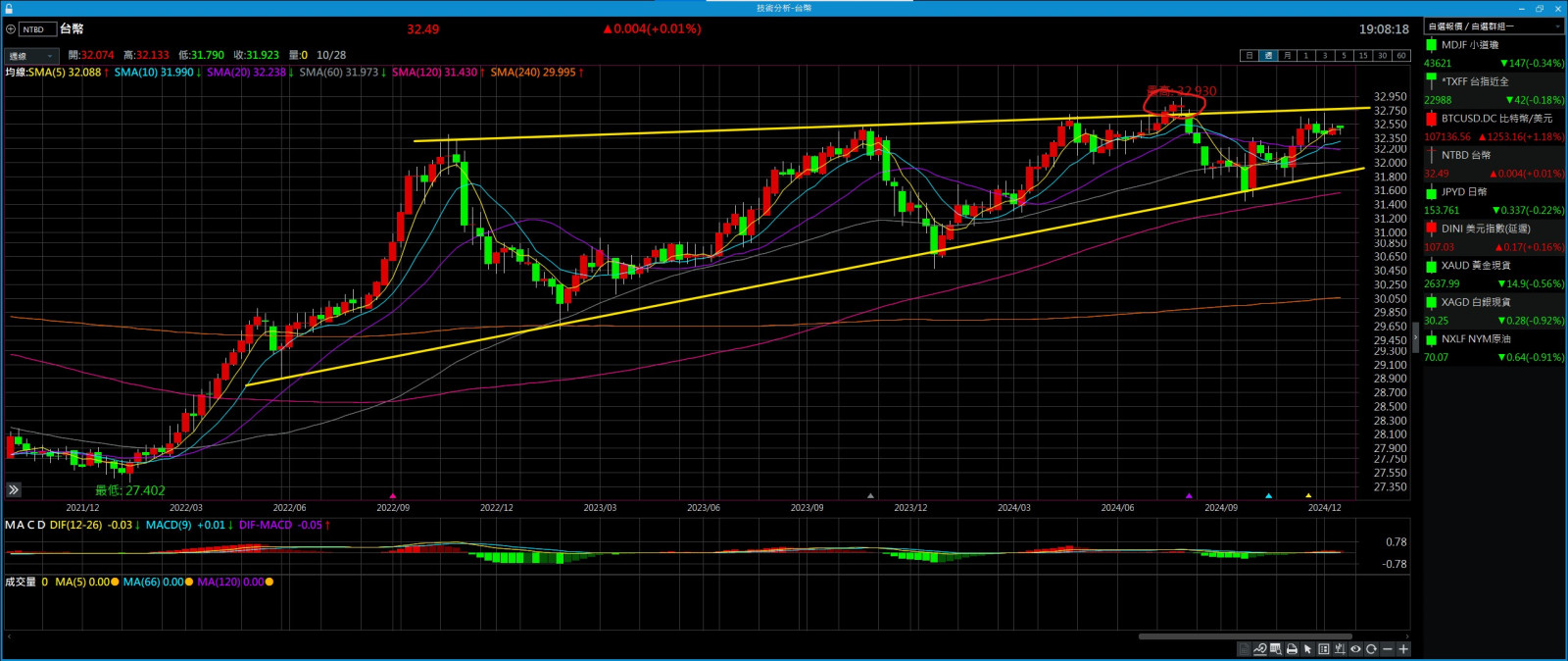Screen dimensions: 1568x661
Task: Click the double-chevron expand button at chart bottom-left
Action: (13, 489)
